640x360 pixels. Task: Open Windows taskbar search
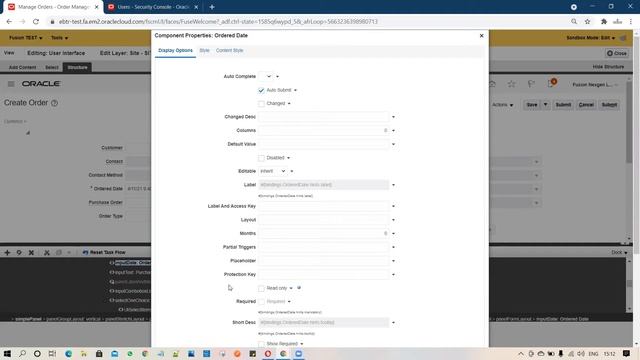pos(22,353)
